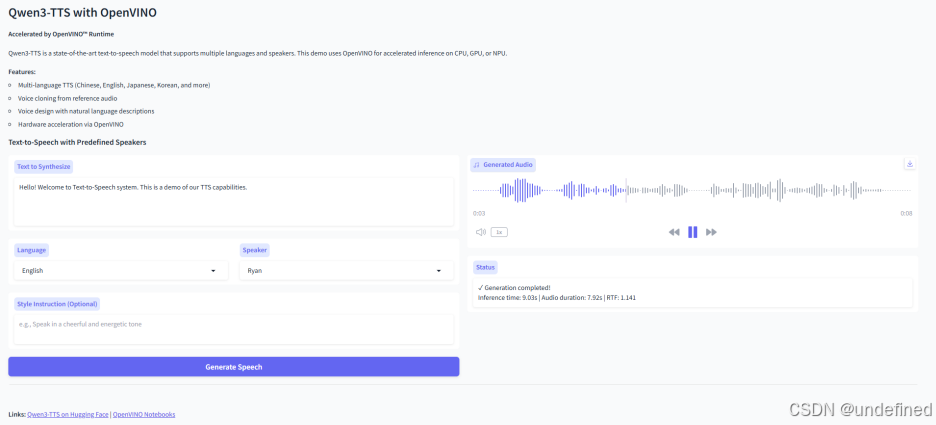Screen dimensions: 936x425
Task: Click the 'Multi-language TTS' feature line
Action: coord(114,85)
